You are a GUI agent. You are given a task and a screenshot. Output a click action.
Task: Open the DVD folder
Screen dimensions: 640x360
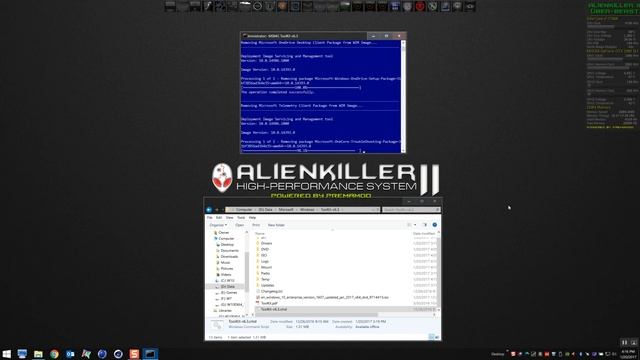[264, 249]
